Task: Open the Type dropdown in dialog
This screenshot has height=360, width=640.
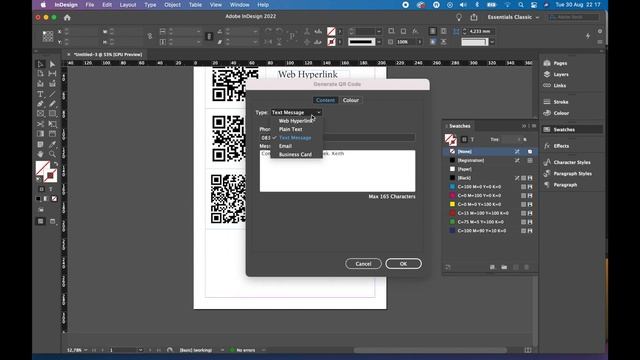Action: point(296,112)
